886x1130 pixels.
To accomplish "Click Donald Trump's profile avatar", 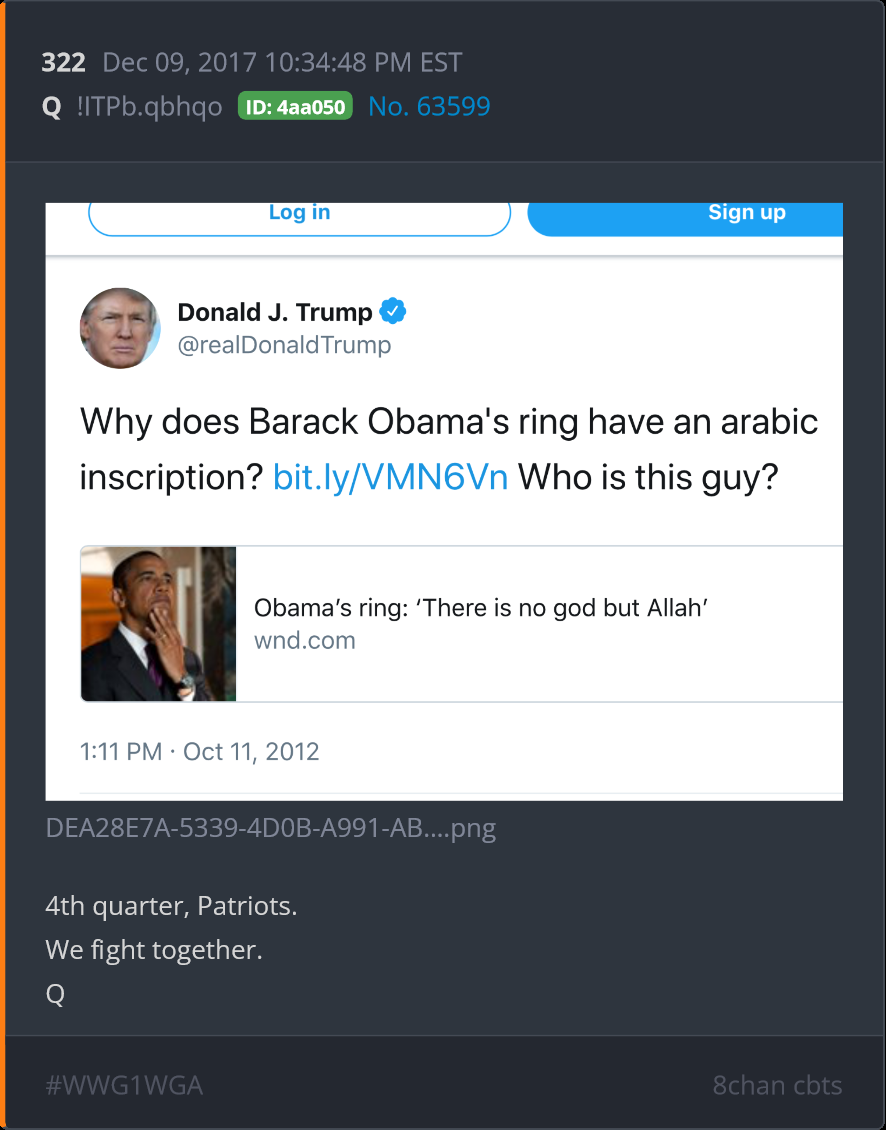I will 120,328.
